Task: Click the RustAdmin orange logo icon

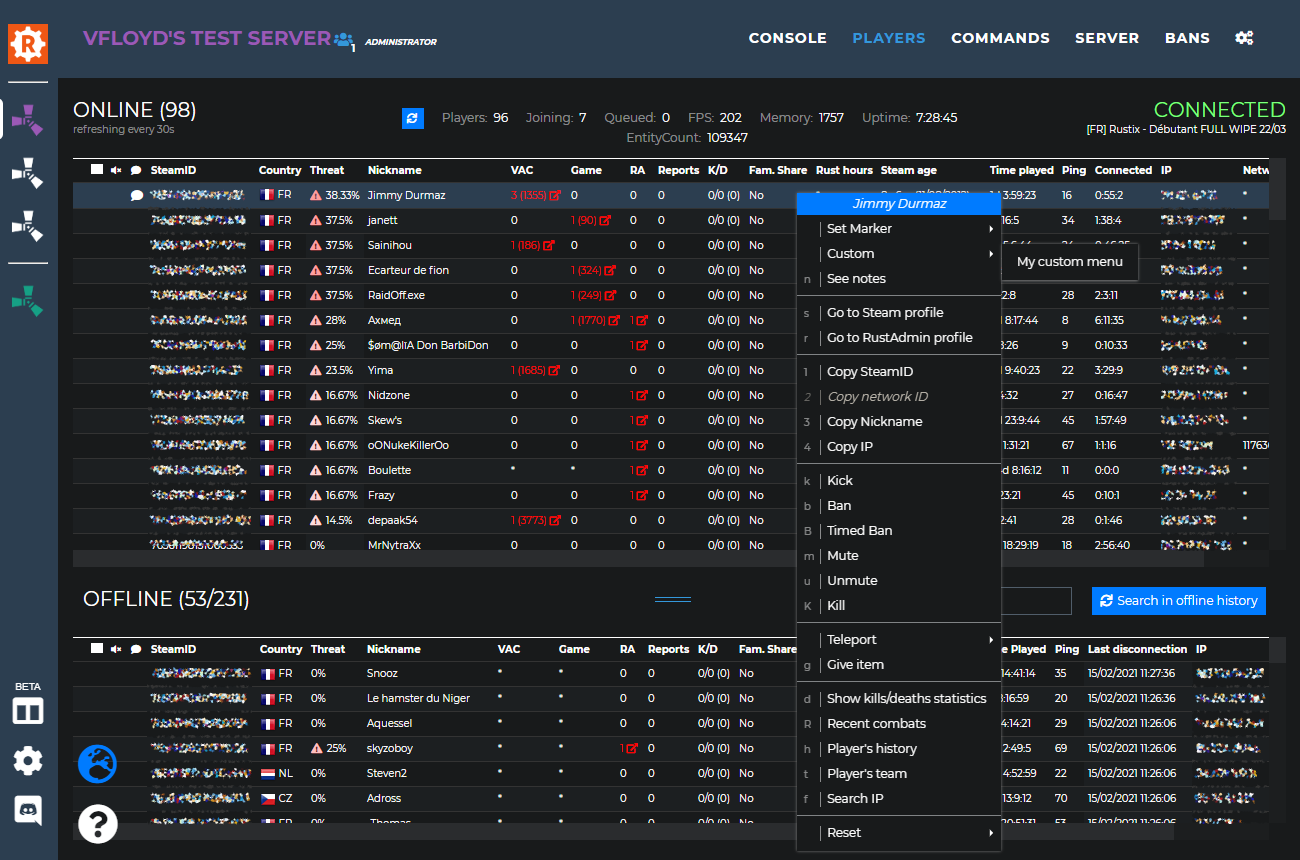Action: (x=28, y=43)
